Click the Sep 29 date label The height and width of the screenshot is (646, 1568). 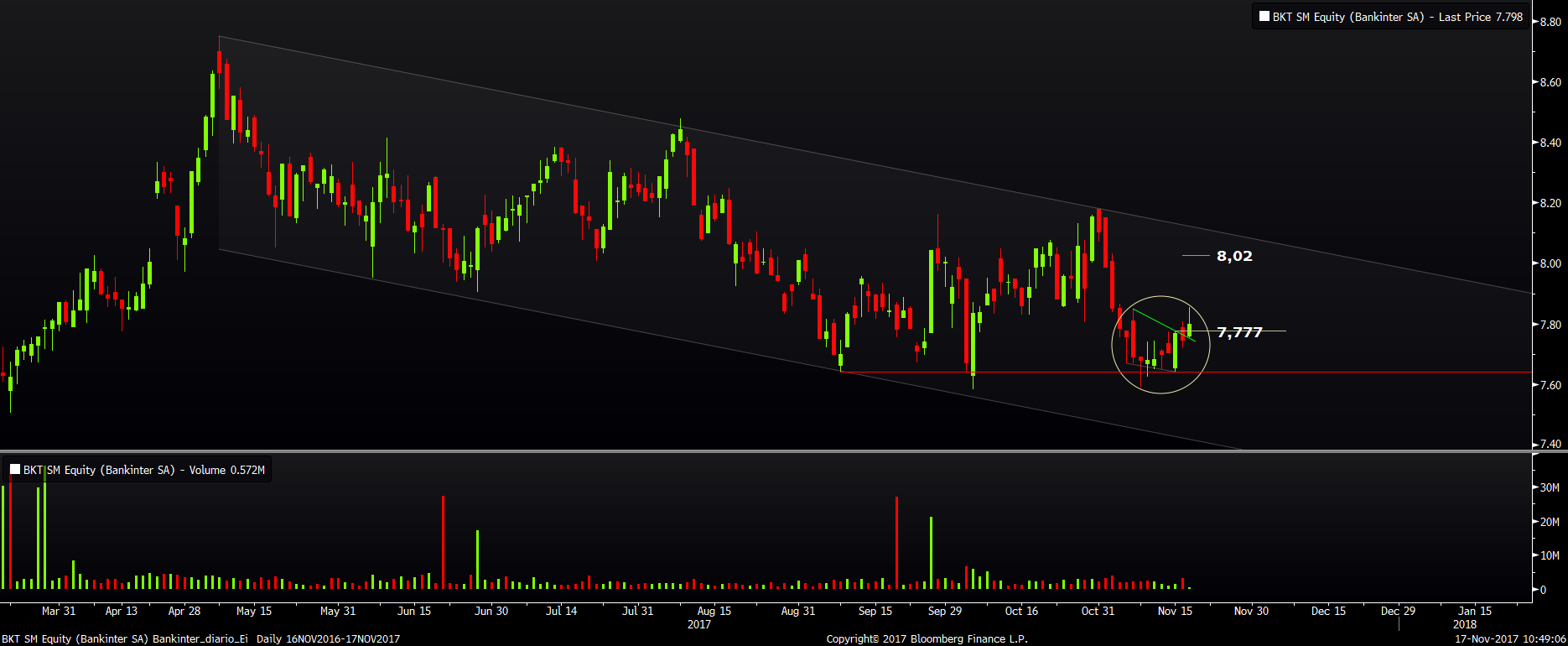[x=945, y=611]
